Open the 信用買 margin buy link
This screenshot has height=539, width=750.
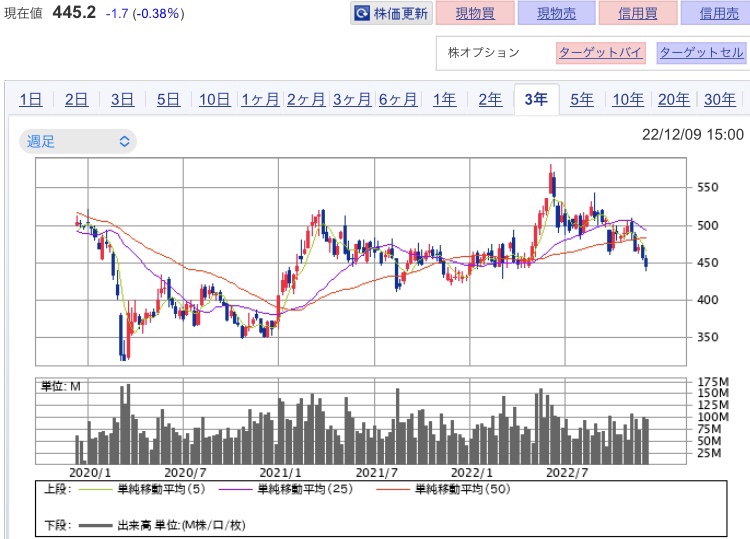coord(638,13)
